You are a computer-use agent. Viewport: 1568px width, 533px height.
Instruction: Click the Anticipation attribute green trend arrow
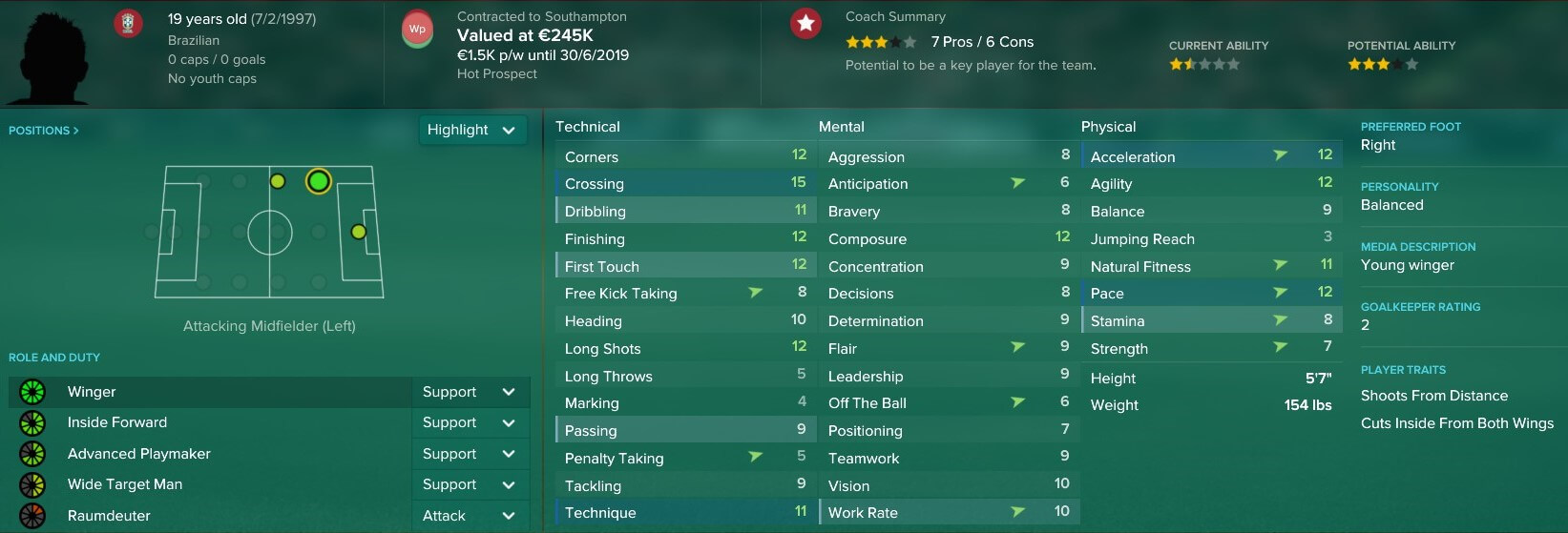click(x=1017, y=182)
